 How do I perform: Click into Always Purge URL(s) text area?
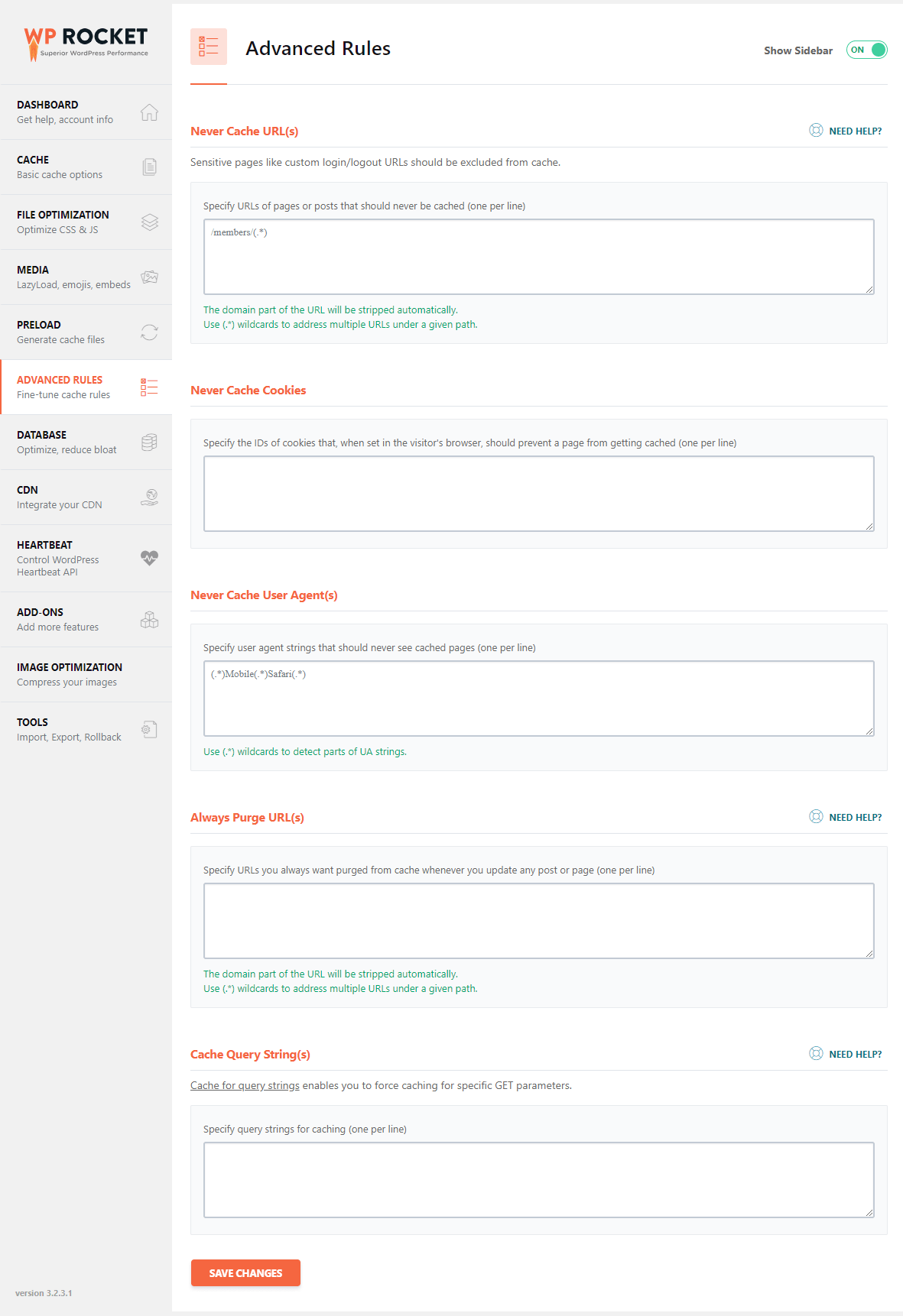pyautogui.click(x=538, y=921)
